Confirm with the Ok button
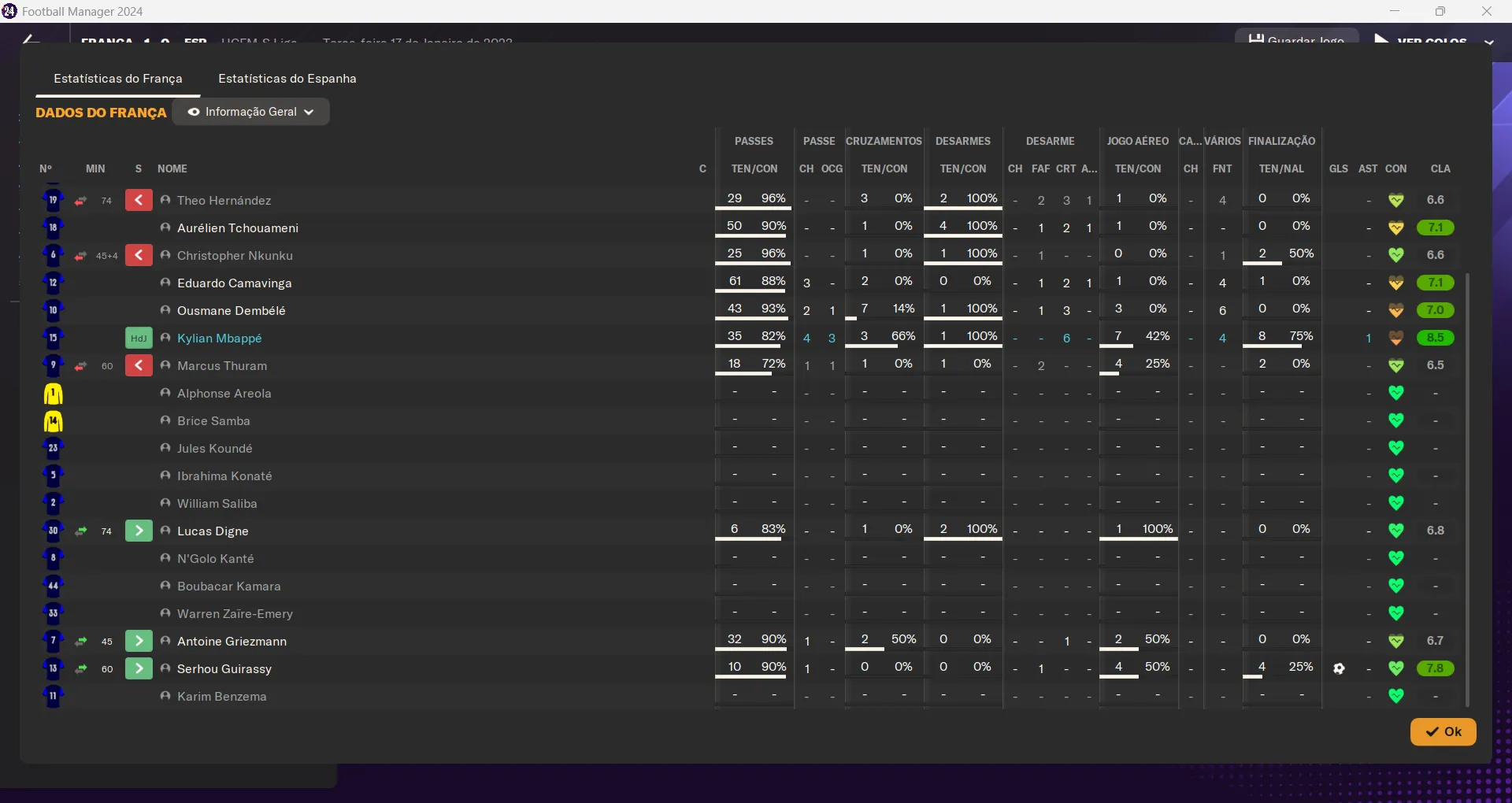This screenshot has height=803, width=1512. click(x=1443, y=731)
